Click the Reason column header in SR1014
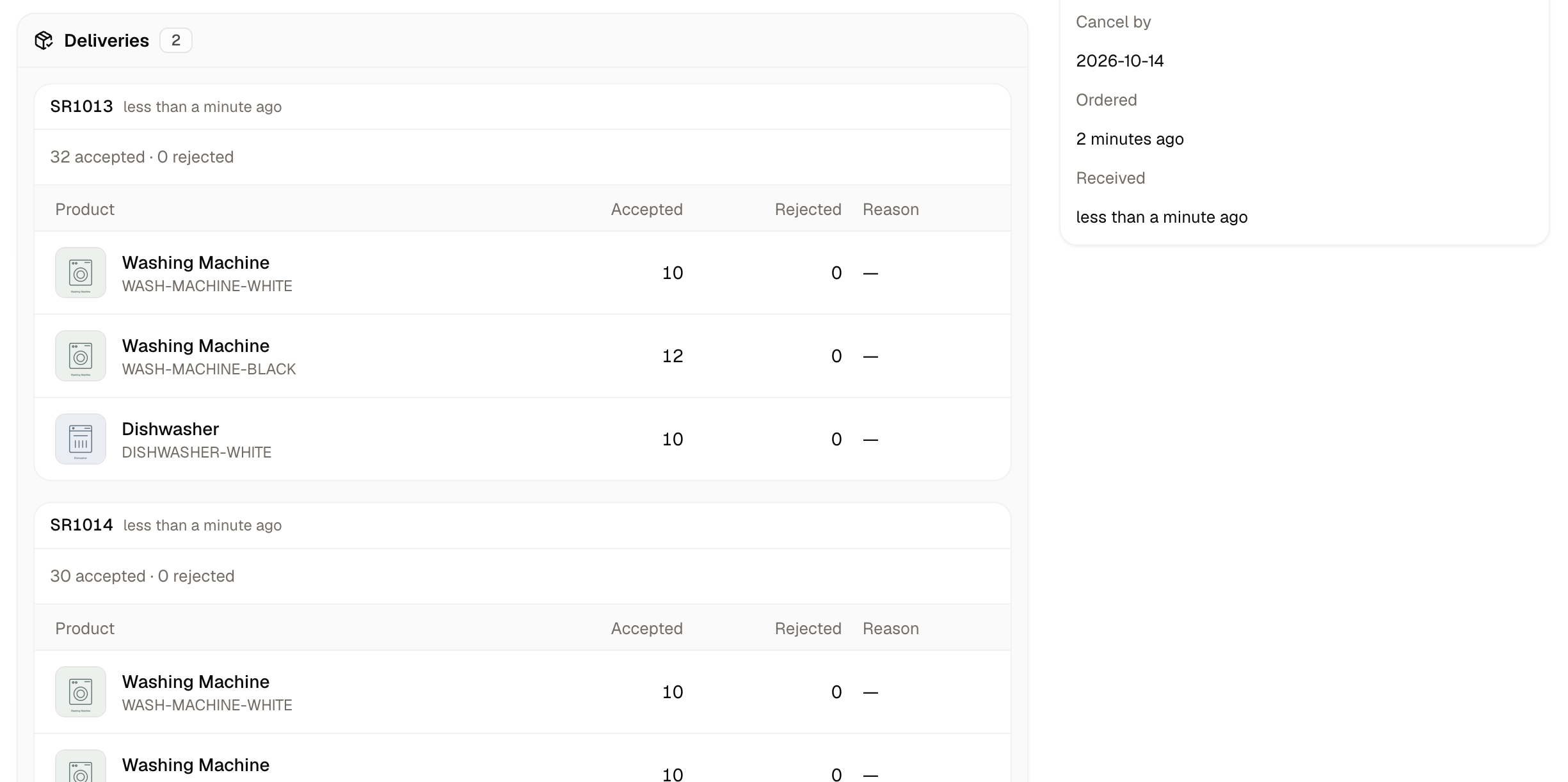The width and height of the screenshot is (1568, 782). (890, 628)
